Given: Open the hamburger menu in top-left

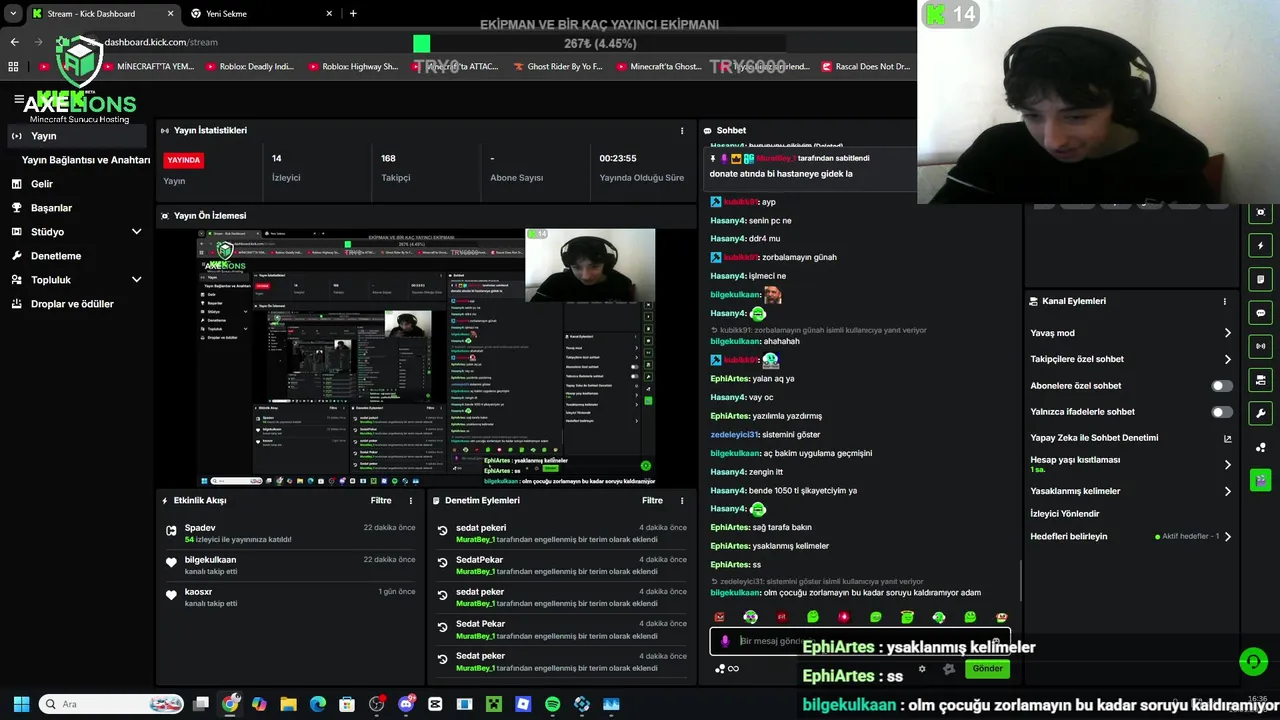Looking at the screenshot, I should tap(19, 99).
